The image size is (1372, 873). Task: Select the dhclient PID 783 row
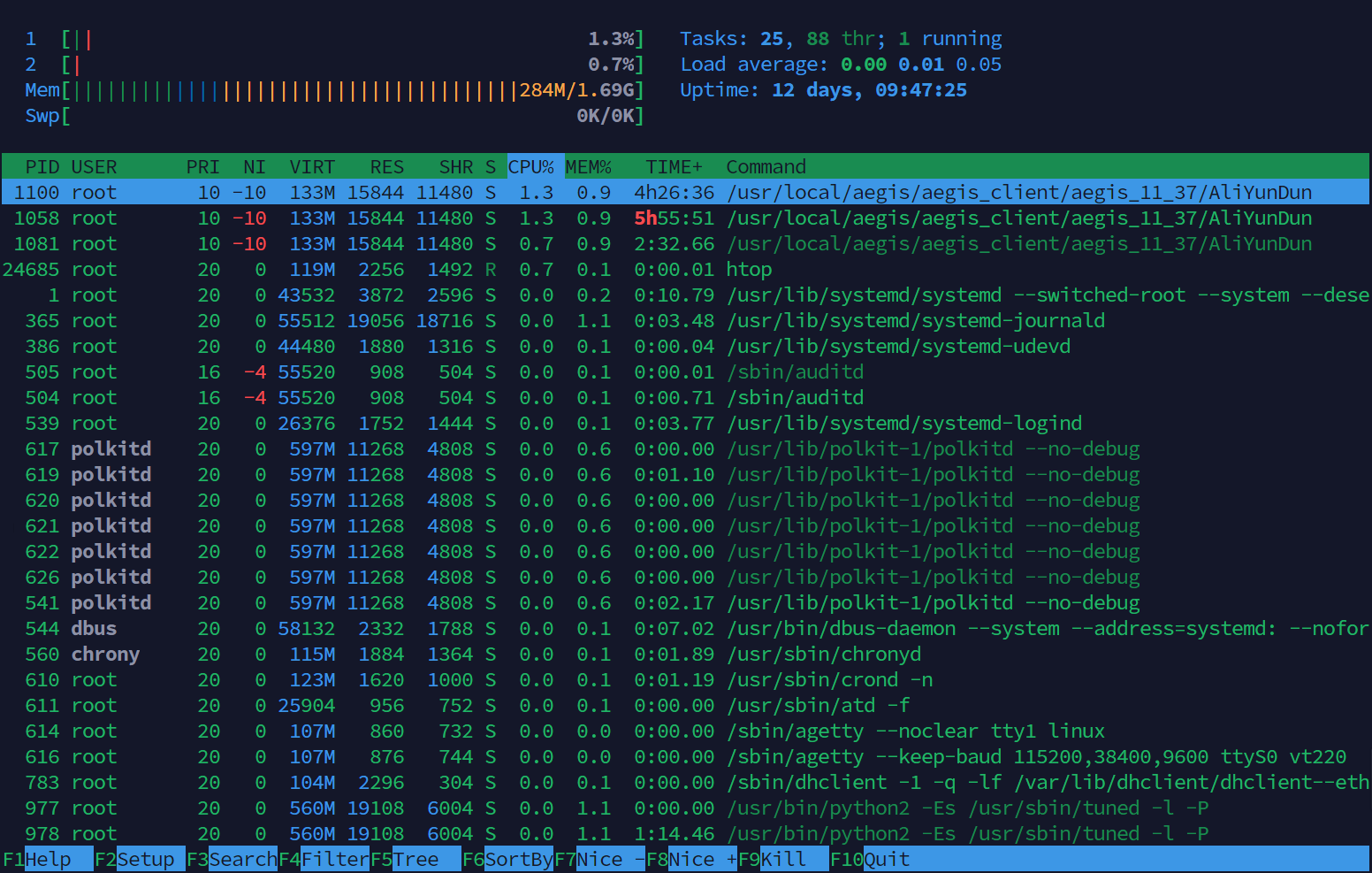tap(686, 783)
